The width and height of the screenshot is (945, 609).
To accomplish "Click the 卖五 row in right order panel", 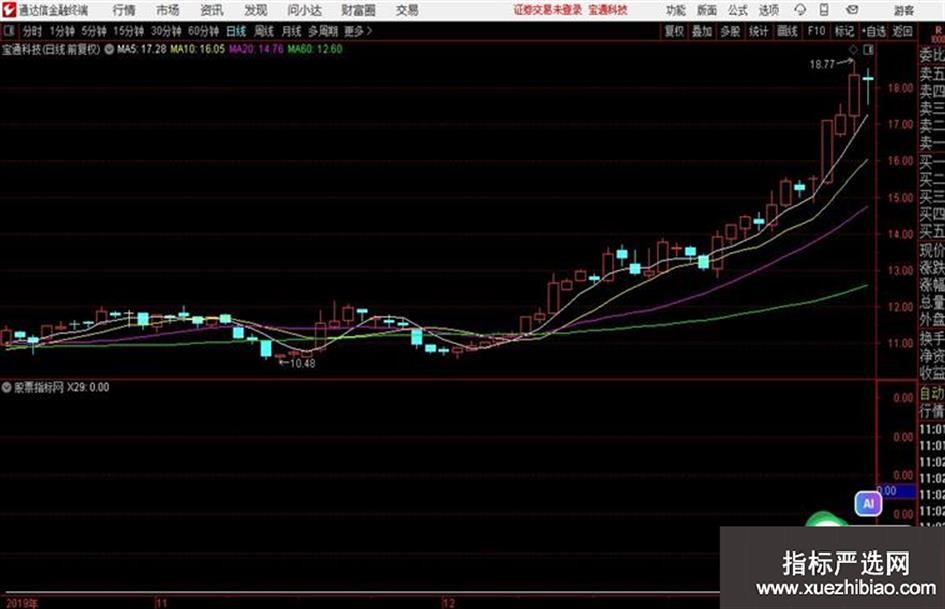I will [932, 74].
